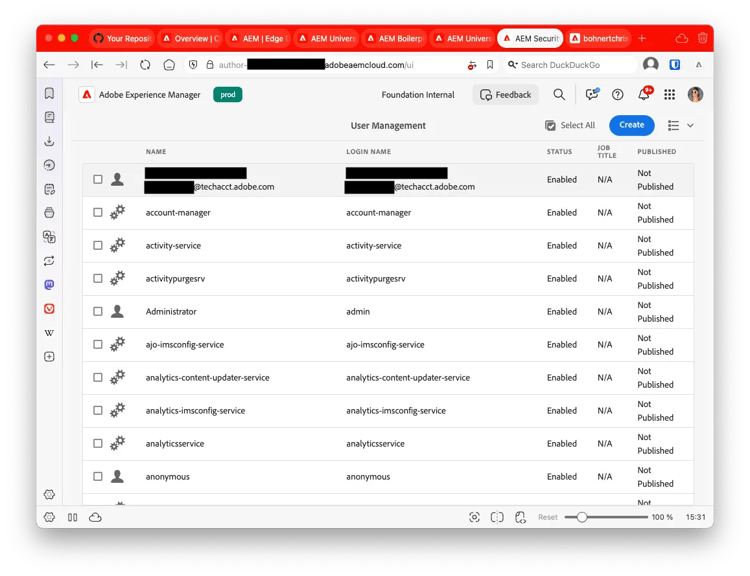This screenshot has height=576, width=750.
Task: Click the Create button
Action: (631, 125)
